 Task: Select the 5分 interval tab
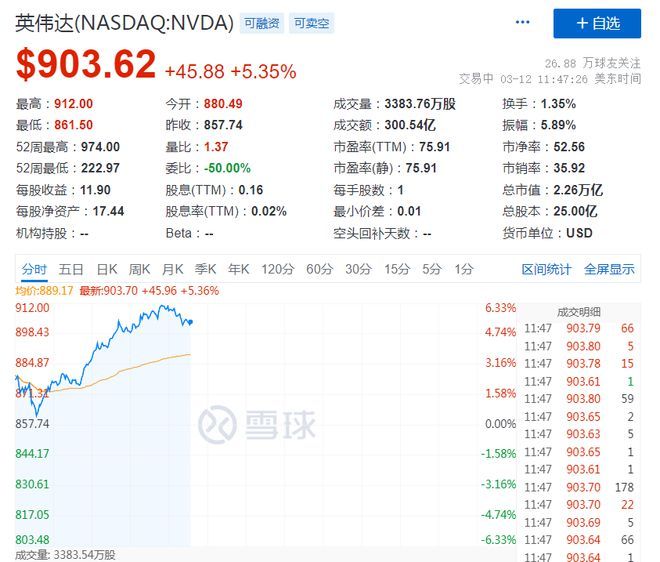click(x=431, y=269)
